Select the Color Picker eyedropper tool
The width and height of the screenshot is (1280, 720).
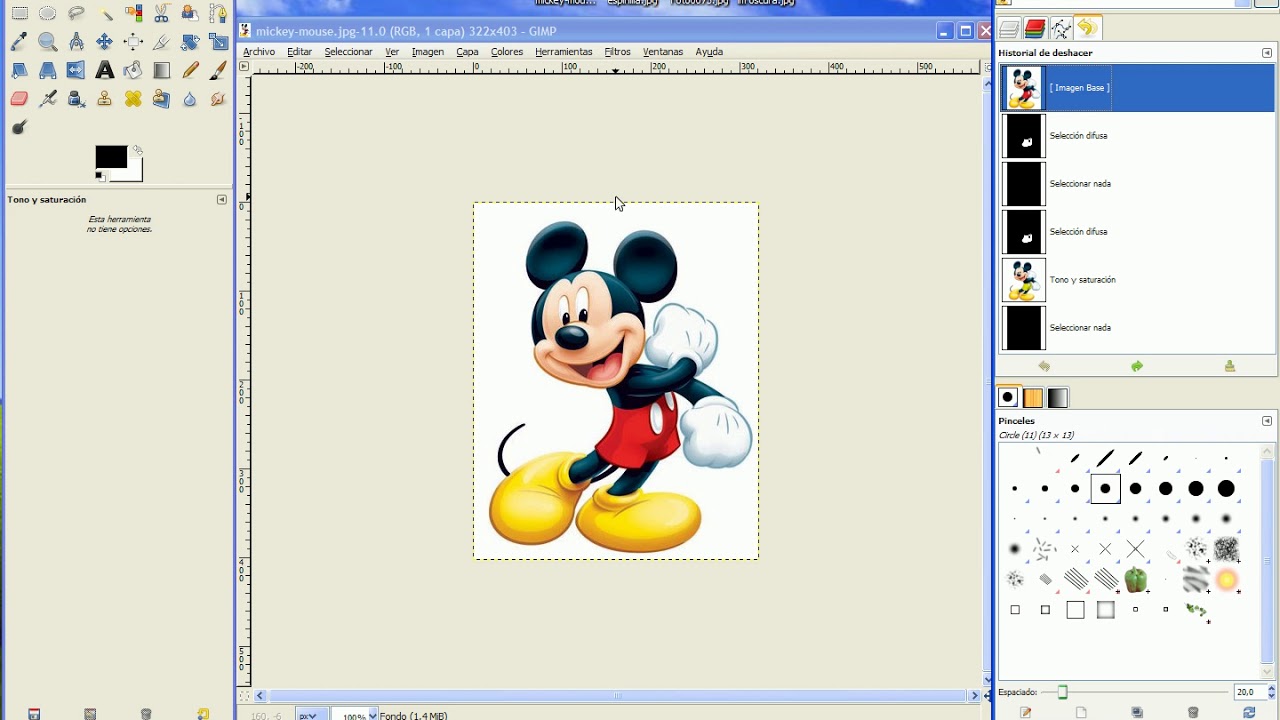click(19, 42)
